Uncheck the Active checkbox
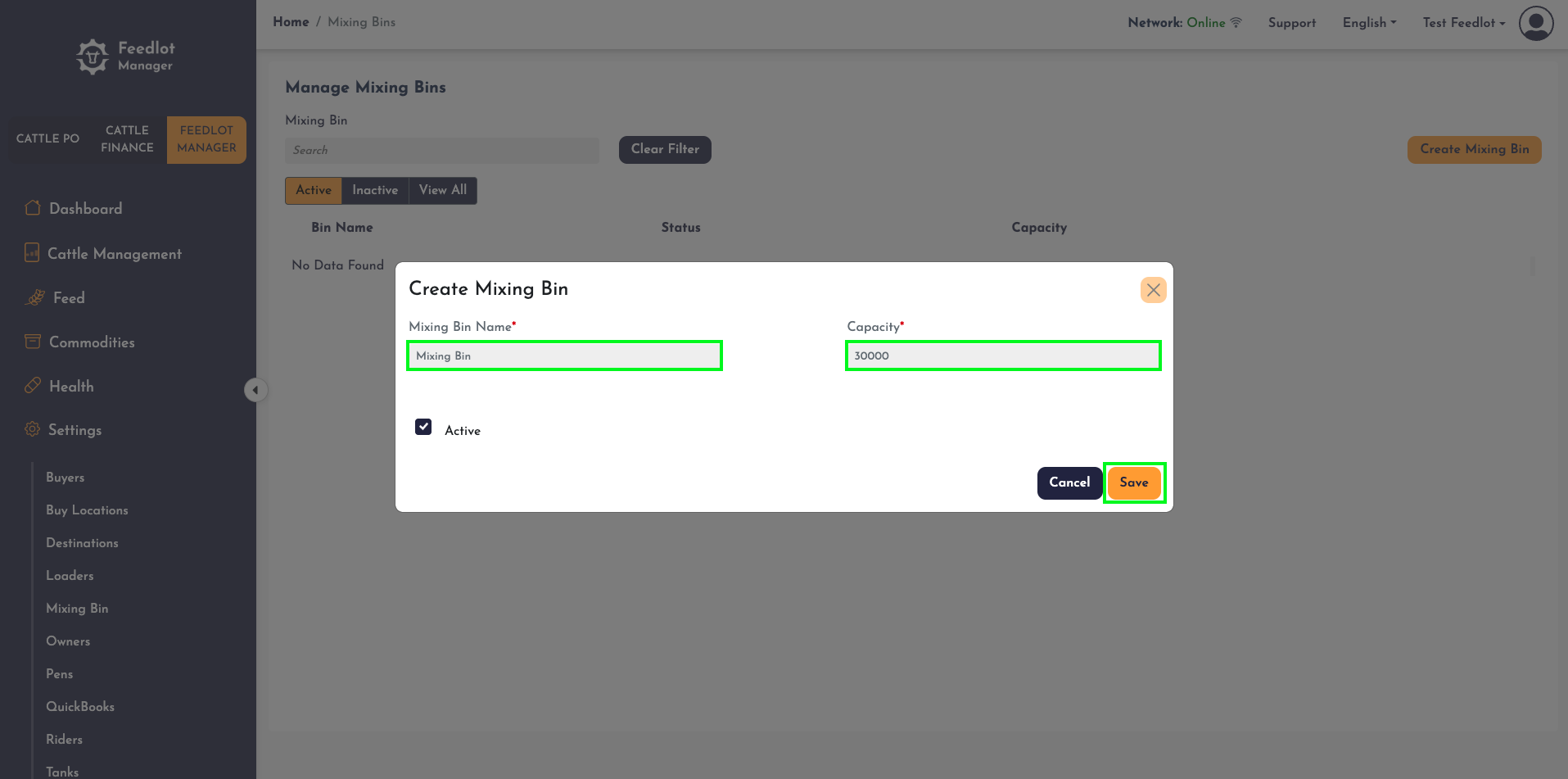Image resolution: width=1568 pixels, height=779 pixels. coord(423,427)
